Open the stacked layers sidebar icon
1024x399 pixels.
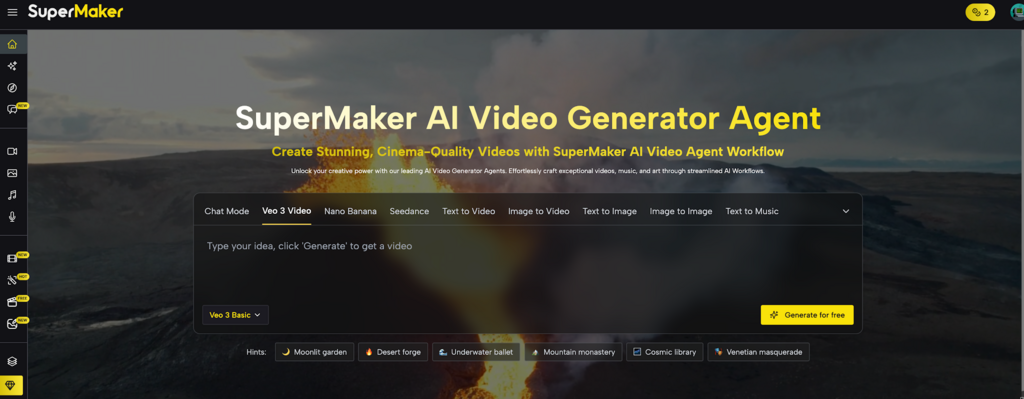pyautogui.click(x=12, y=361)
